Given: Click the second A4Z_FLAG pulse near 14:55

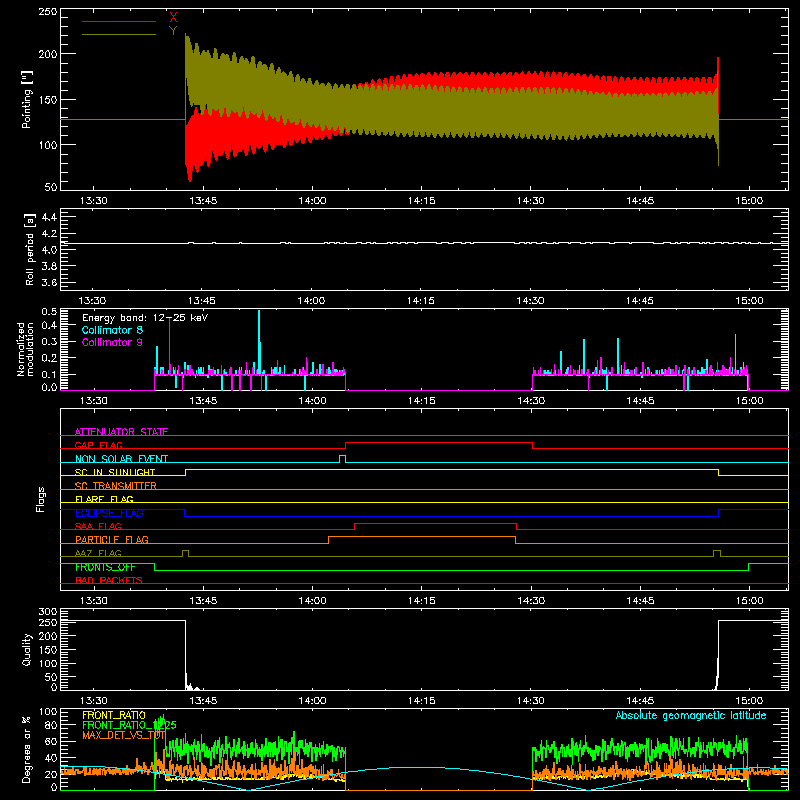Looking at the screenshot, I should tap(717, 553).
